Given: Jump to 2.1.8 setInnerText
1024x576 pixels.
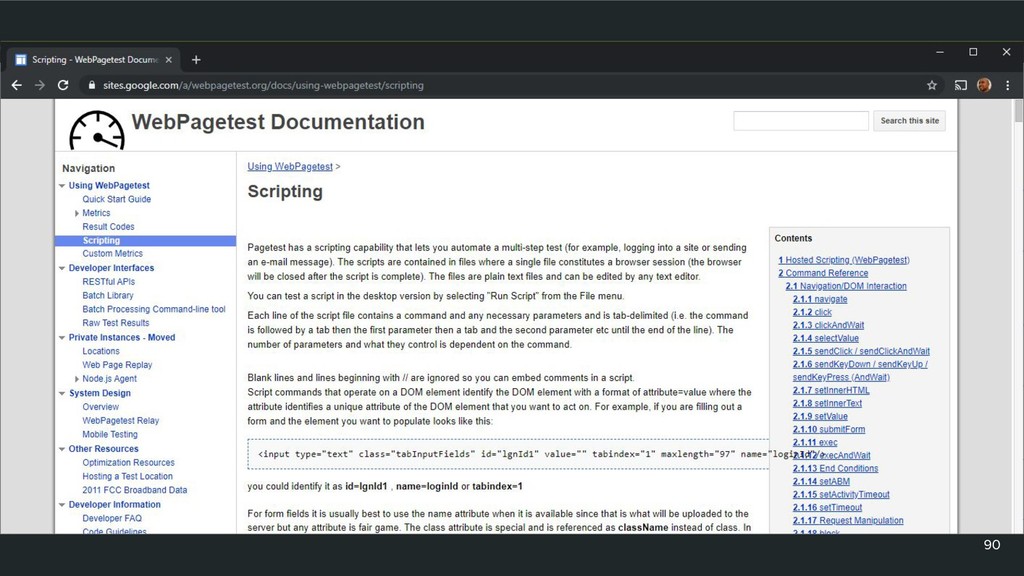Looking at the screenshot, I should [827, 404].
